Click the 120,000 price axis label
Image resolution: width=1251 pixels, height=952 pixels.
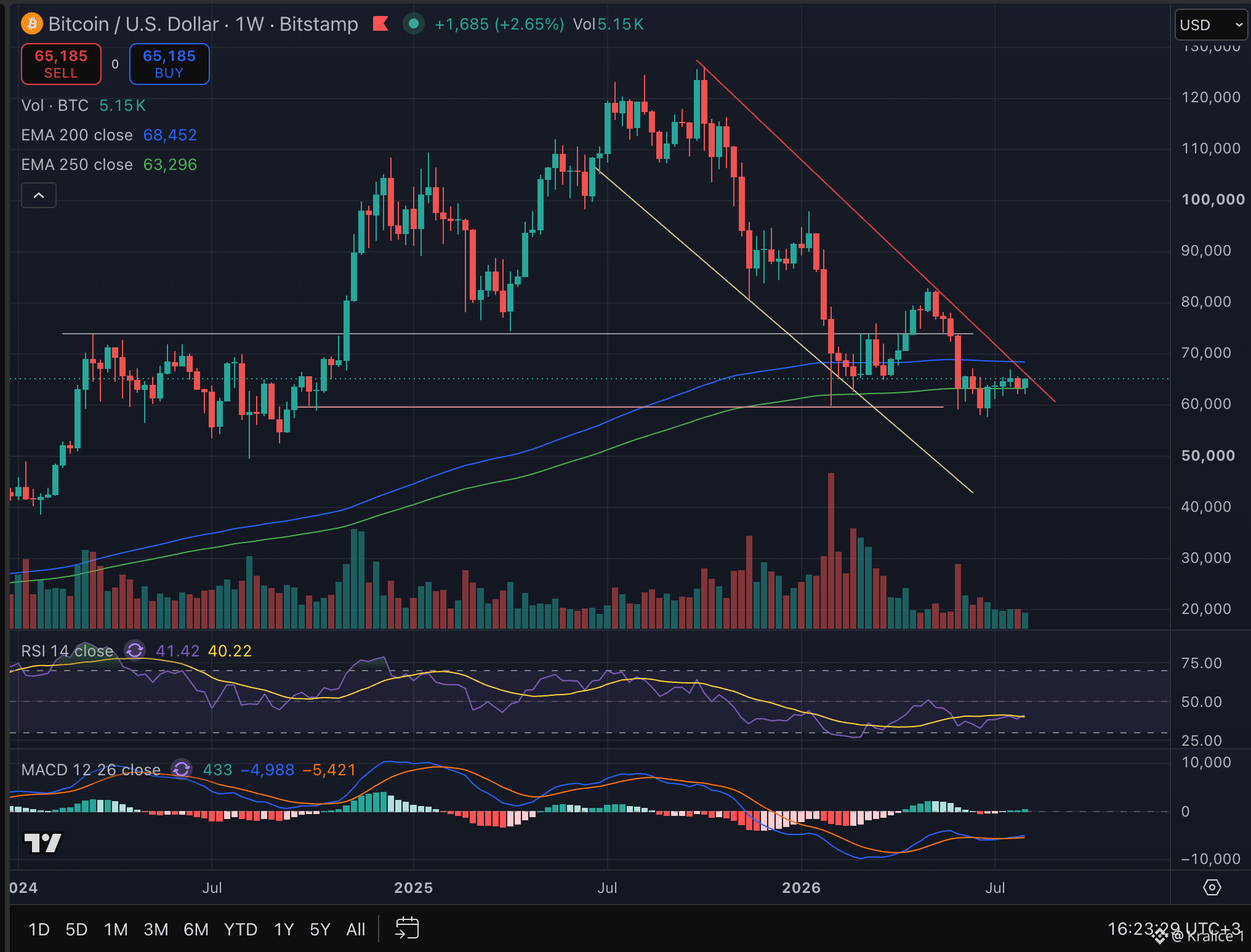(x=1210, y=97)
